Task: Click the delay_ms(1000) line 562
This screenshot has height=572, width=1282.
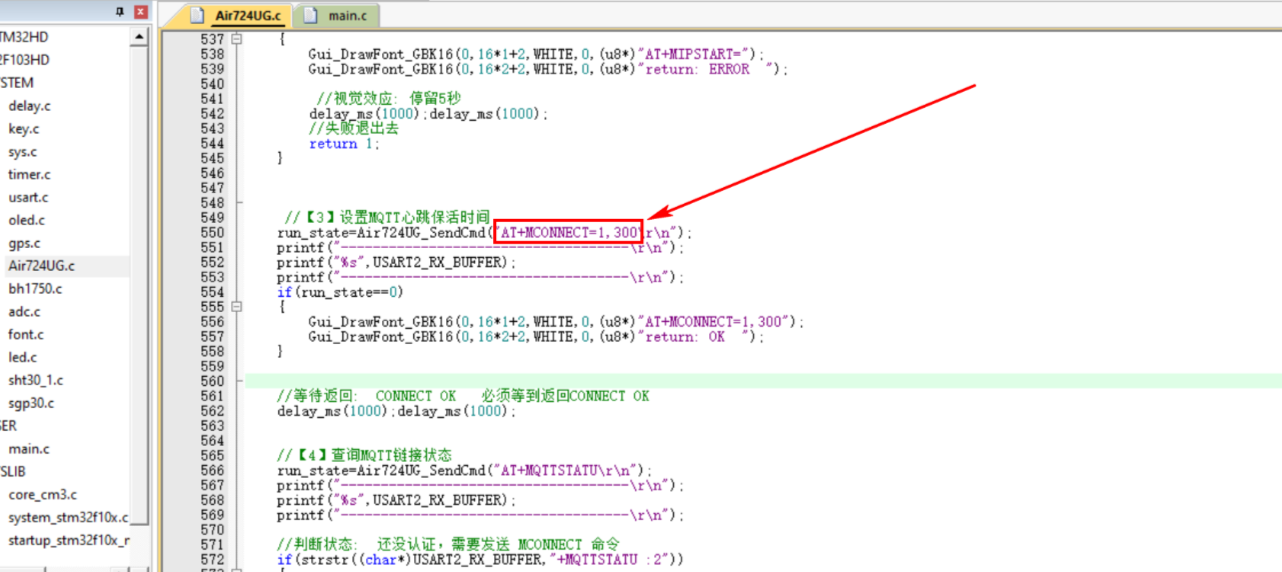Action: tap(397, 411)
